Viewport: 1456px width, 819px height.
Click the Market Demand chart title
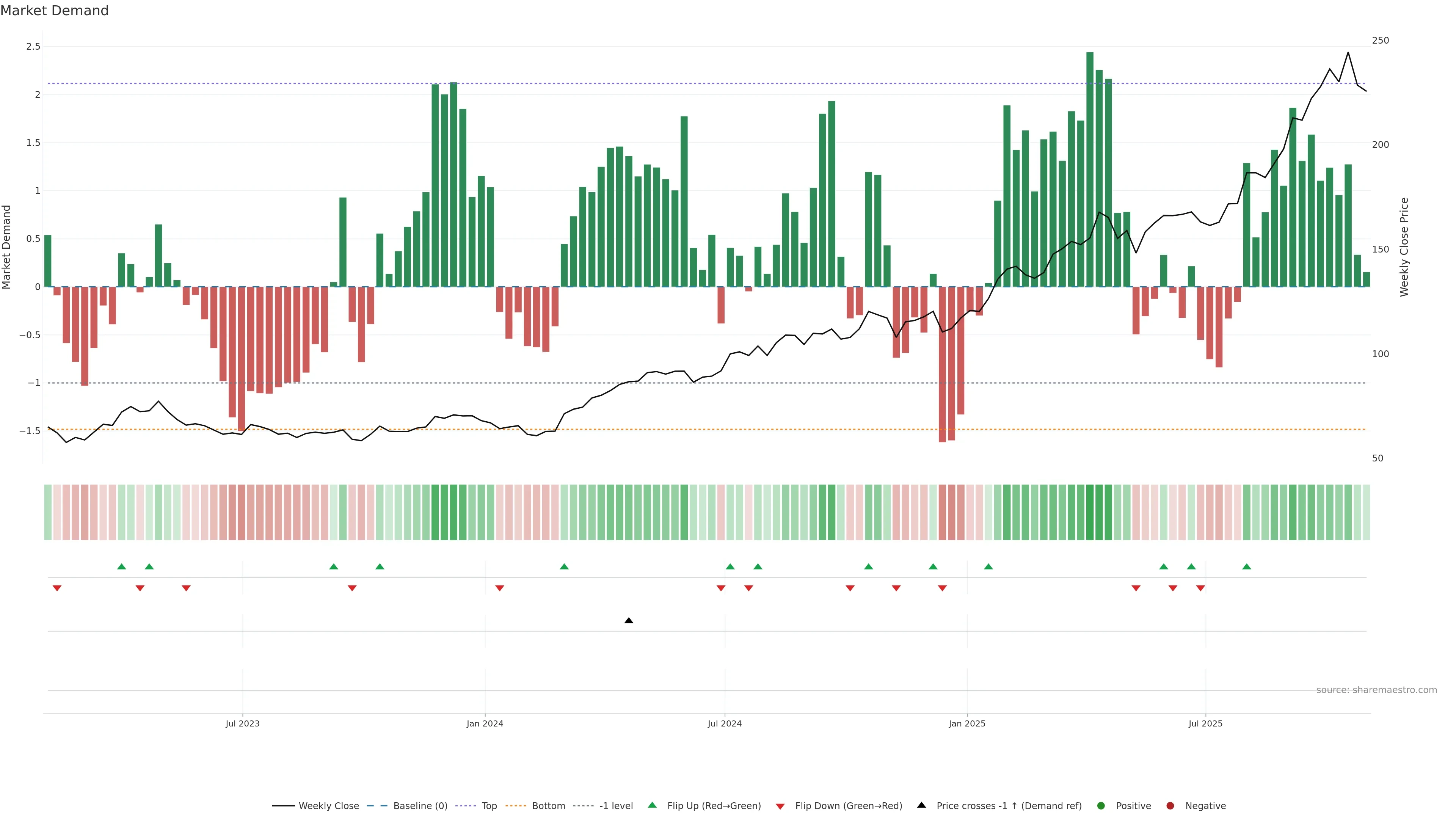click(54, 11)
